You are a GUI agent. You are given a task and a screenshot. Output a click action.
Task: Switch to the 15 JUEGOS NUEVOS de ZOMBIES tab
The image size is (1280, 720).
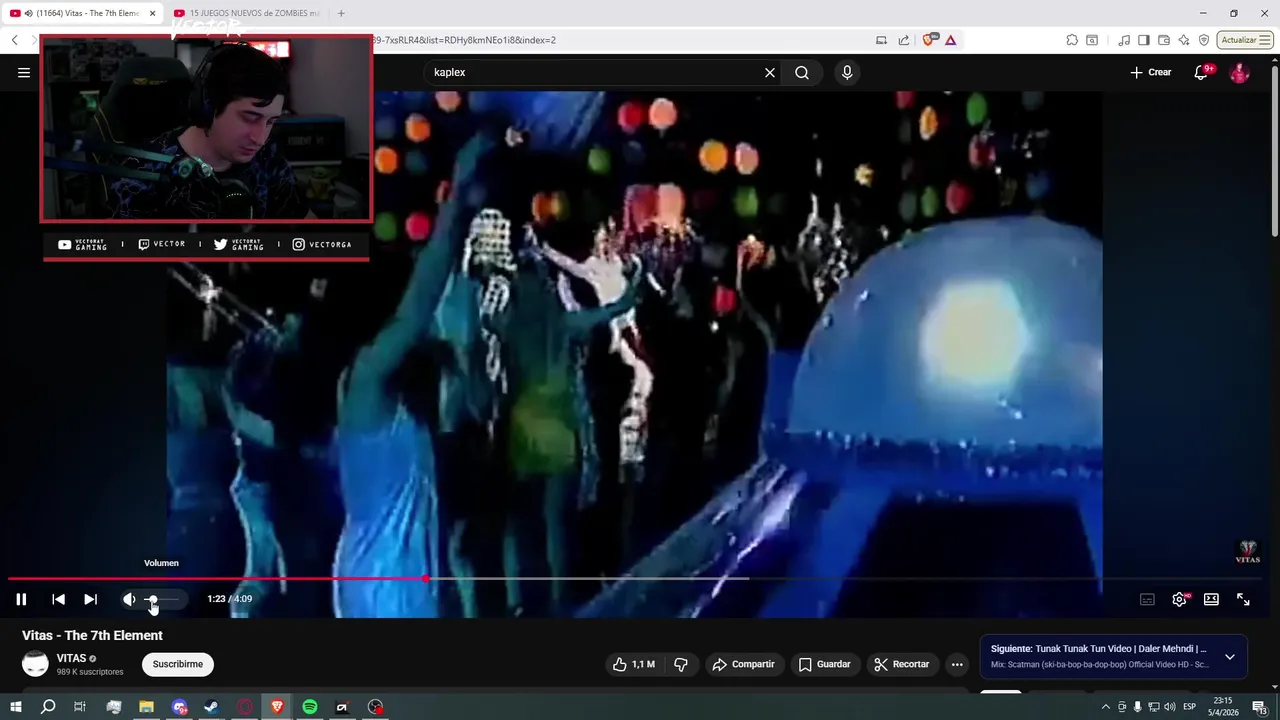pyautogui.click(x=248, y=13)
